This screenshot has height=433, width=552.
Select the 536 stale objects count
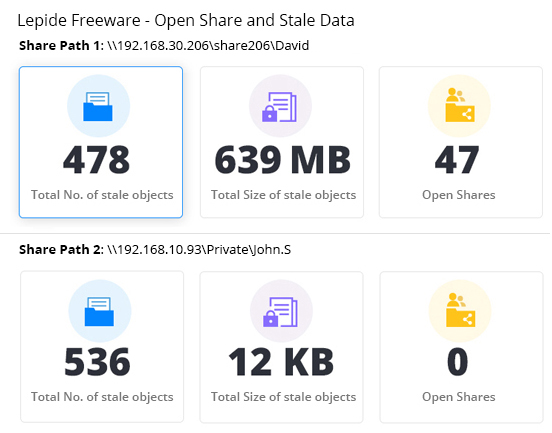click(x=97, y=362)
